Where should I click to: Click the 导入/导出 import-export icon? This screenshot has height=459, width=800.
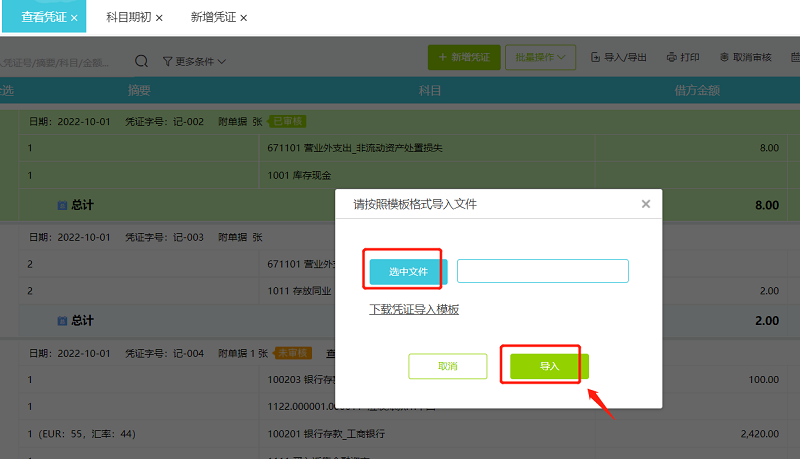[596, 58]
